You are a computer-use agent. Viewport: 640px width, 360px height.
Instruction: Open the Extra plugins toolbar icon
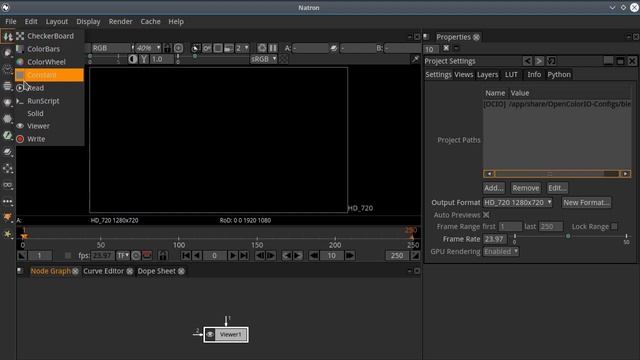(8, 217)
